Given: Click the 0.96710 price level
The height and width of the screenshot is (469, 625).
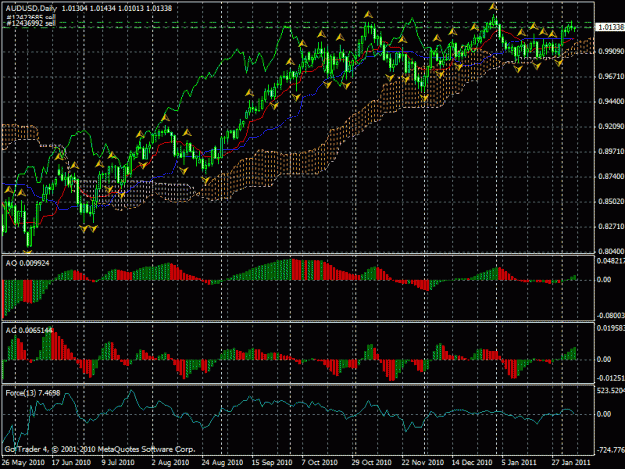Looking at the screenshot, I should tap(611, 76).
